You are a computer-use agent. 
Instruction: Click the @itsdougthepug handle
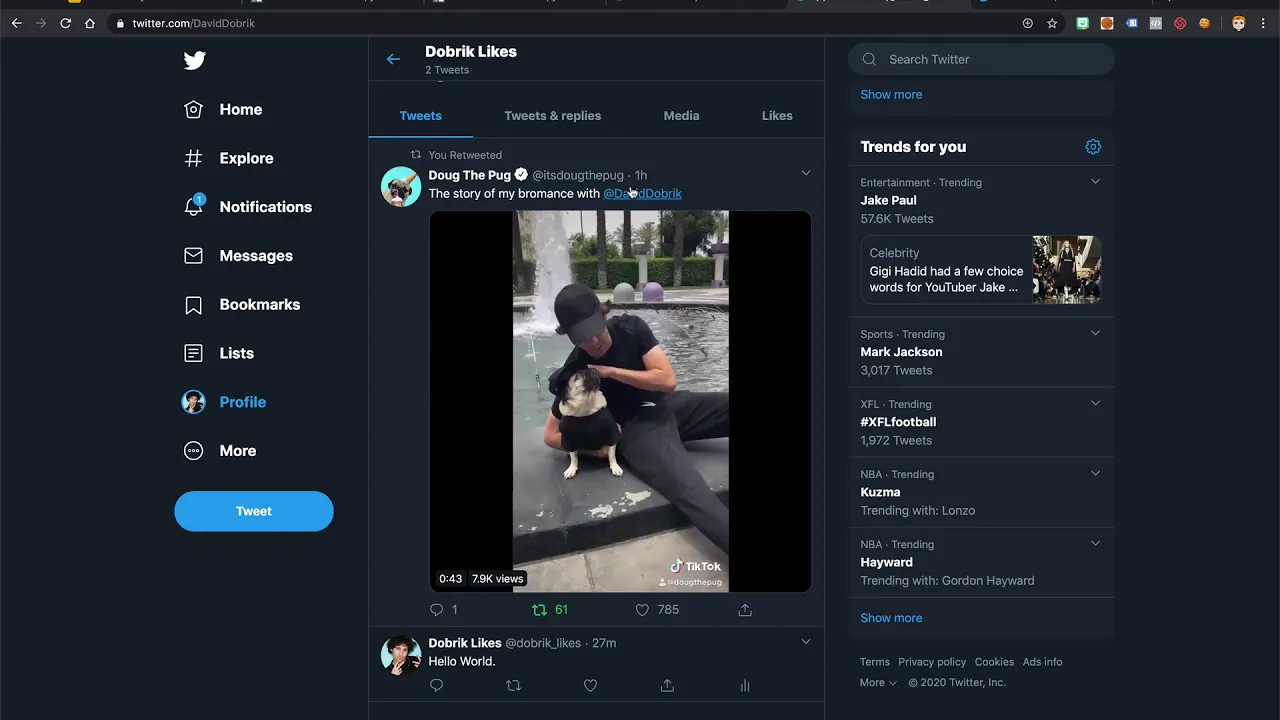tap(578, 175)
